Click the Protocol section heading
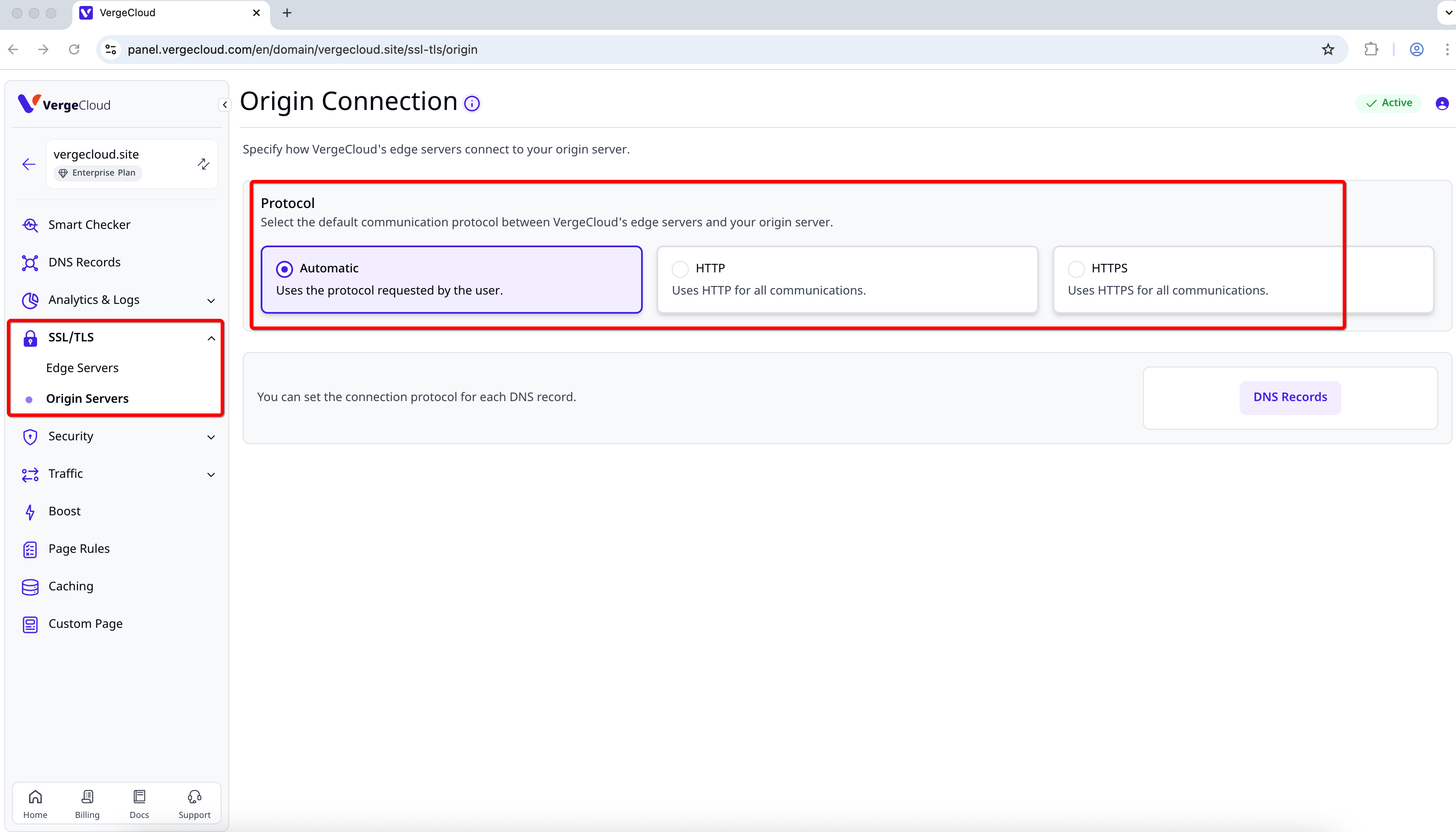The width and height of the screenshot is (1456, 832). coord(288,203)
